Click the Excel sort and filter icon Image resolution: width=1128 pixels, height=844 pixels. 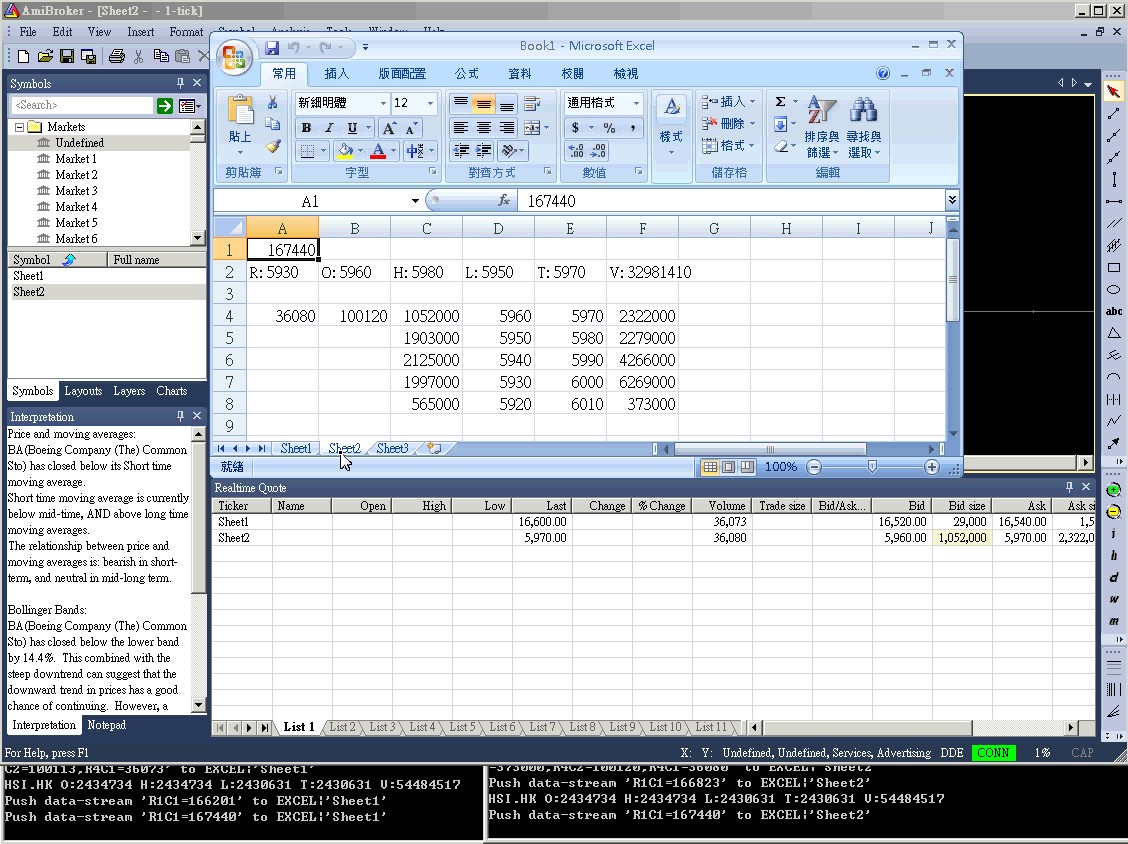822,110
